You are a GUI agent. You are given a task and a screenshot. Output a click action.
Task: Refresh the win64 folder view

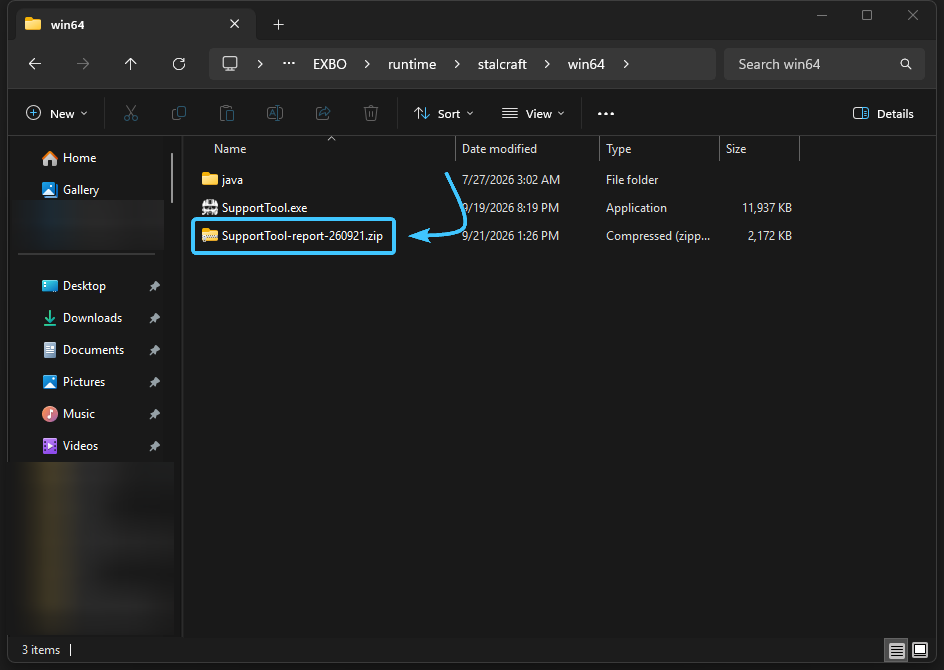click(x=179, y=64)
